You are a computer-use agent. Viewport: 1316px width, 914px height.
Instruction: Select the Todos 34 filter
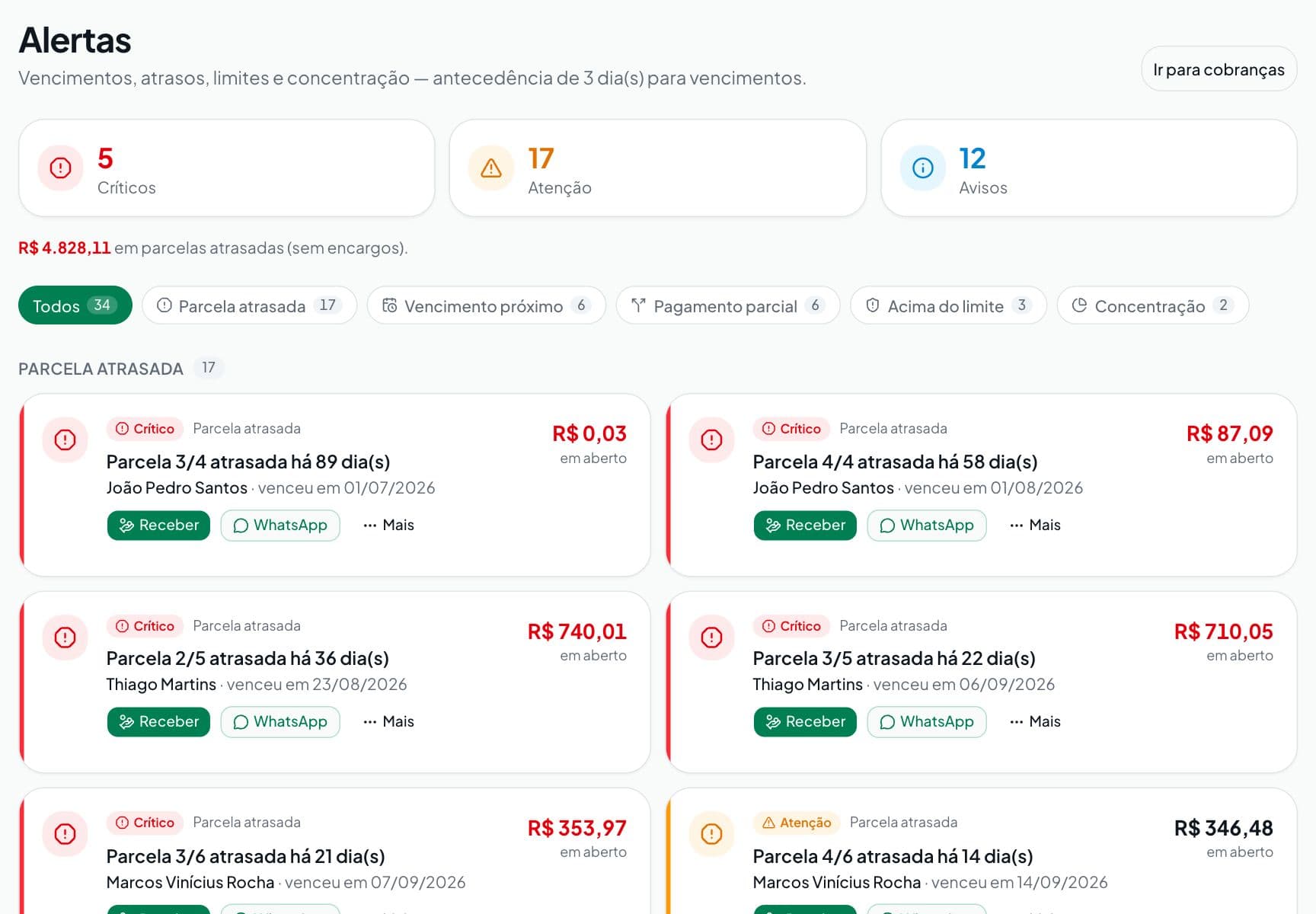click(75, 305)
